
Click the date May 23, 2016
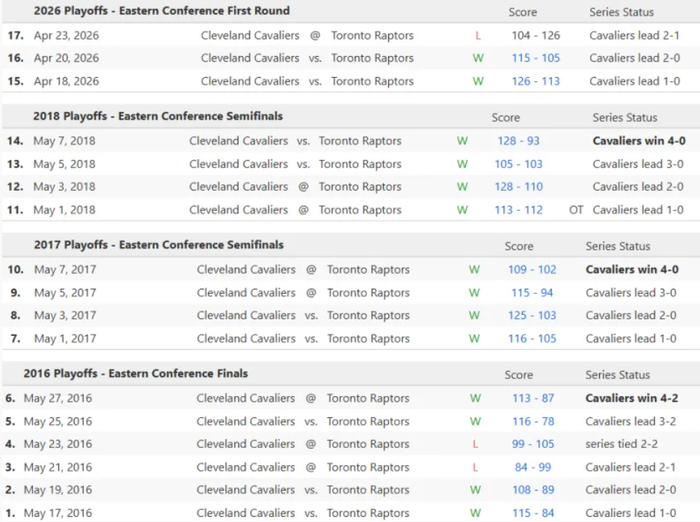[x=58, y=444]
